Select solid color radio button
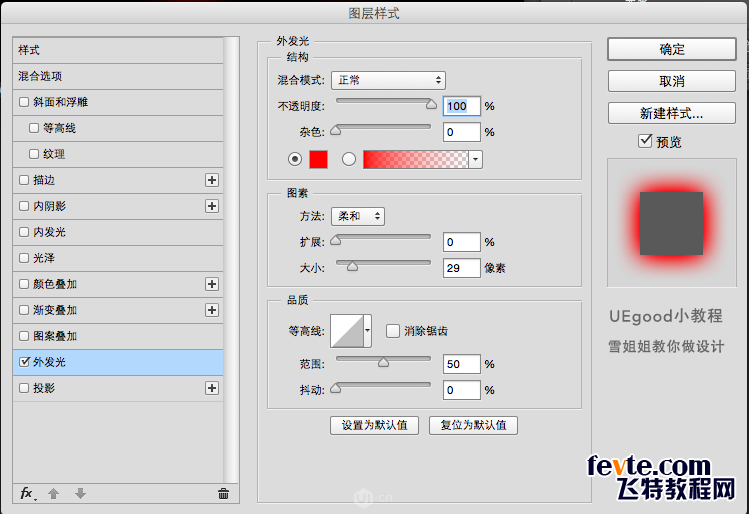This screenshot has width=749, height=514. tap(295, 159)
